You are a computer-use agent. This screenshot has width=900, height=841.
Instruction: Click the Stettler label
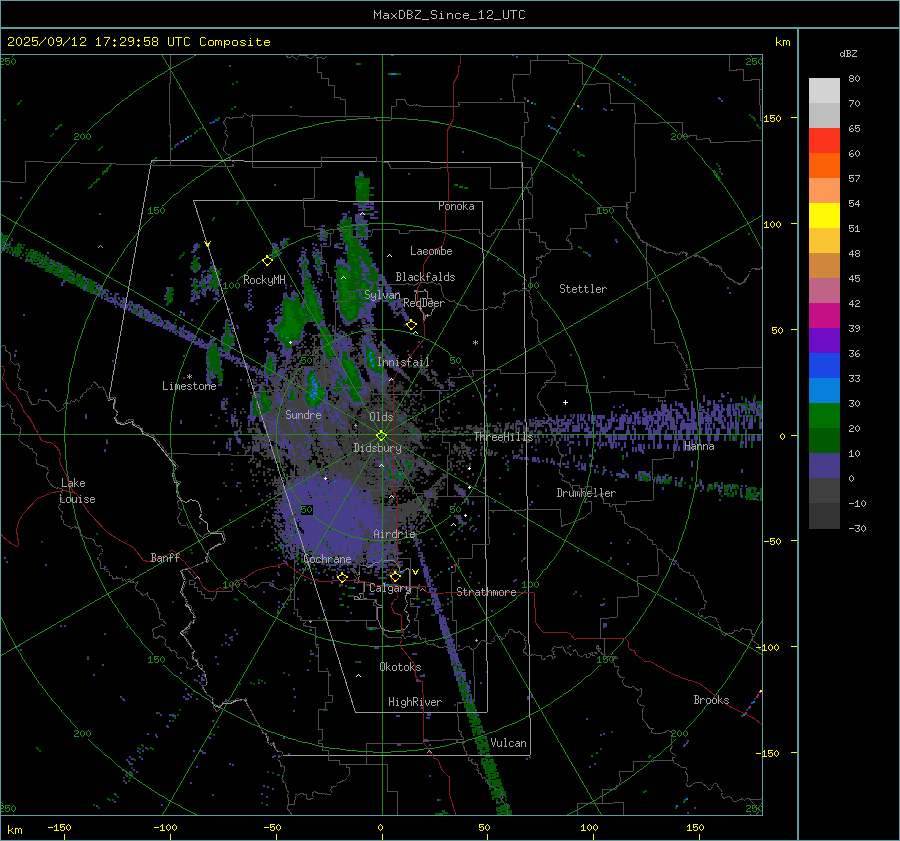583,289
